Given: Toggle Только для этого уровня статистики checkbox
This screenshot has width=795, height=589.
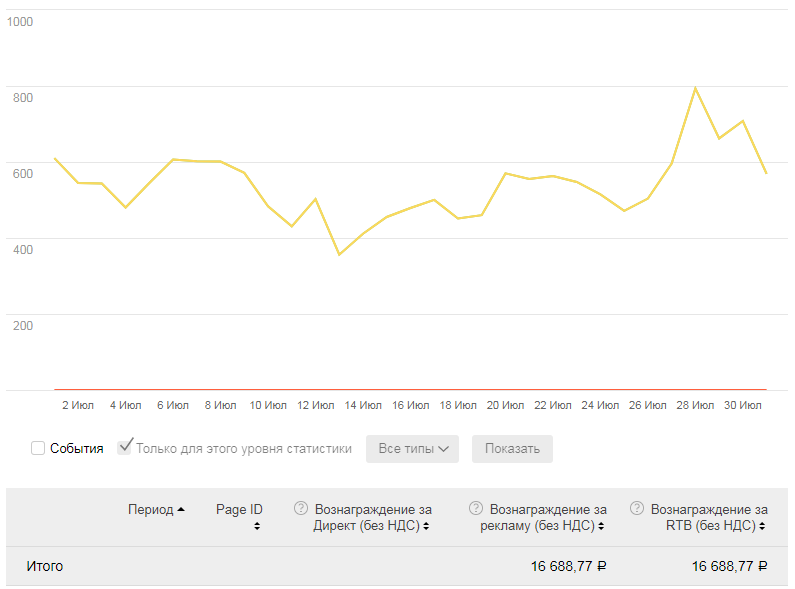Looking at the screenshot, I should (x=125, y=447).
